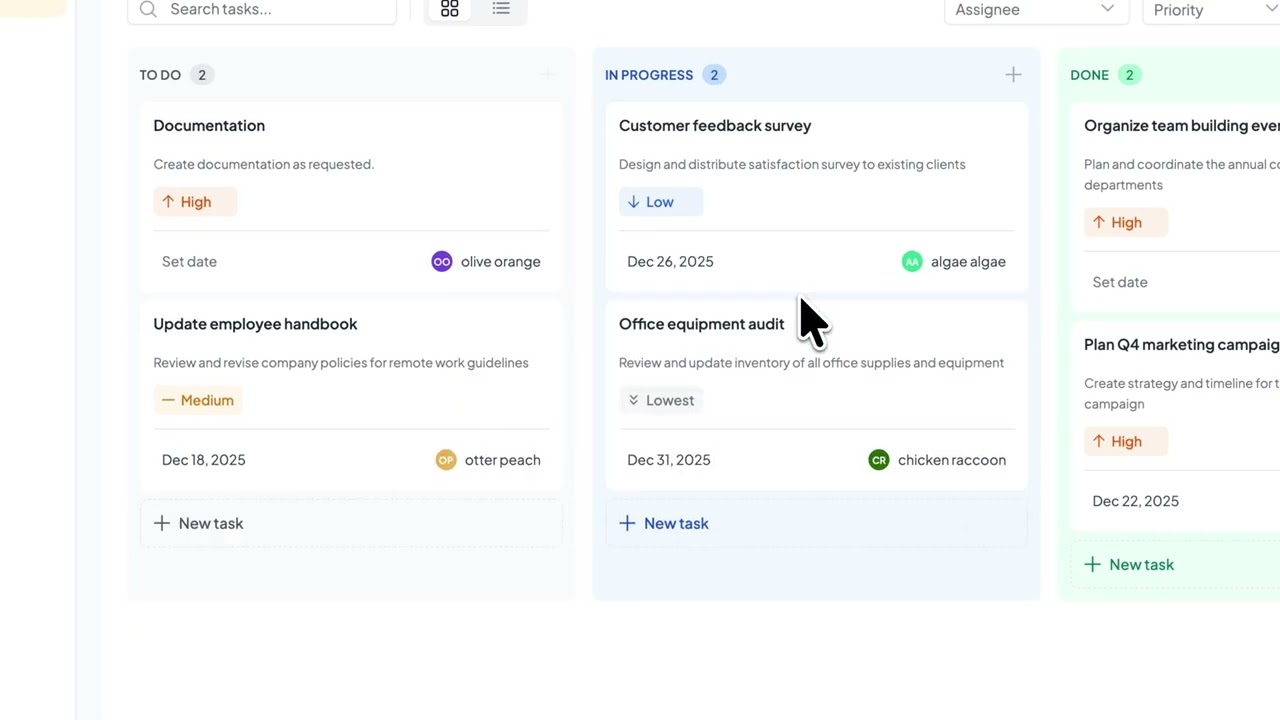Click plus icon beside To Do New task
This screenshot has width=1280, height=720.
point(162,523)
